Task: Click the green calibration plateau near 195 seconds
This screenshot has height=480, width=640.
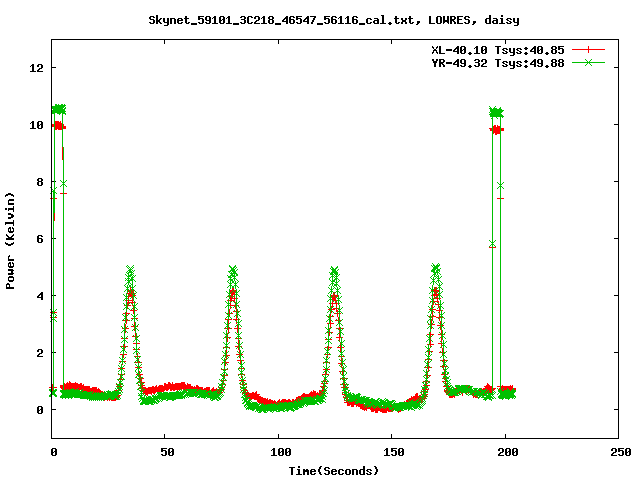Action: pos(496,112)
